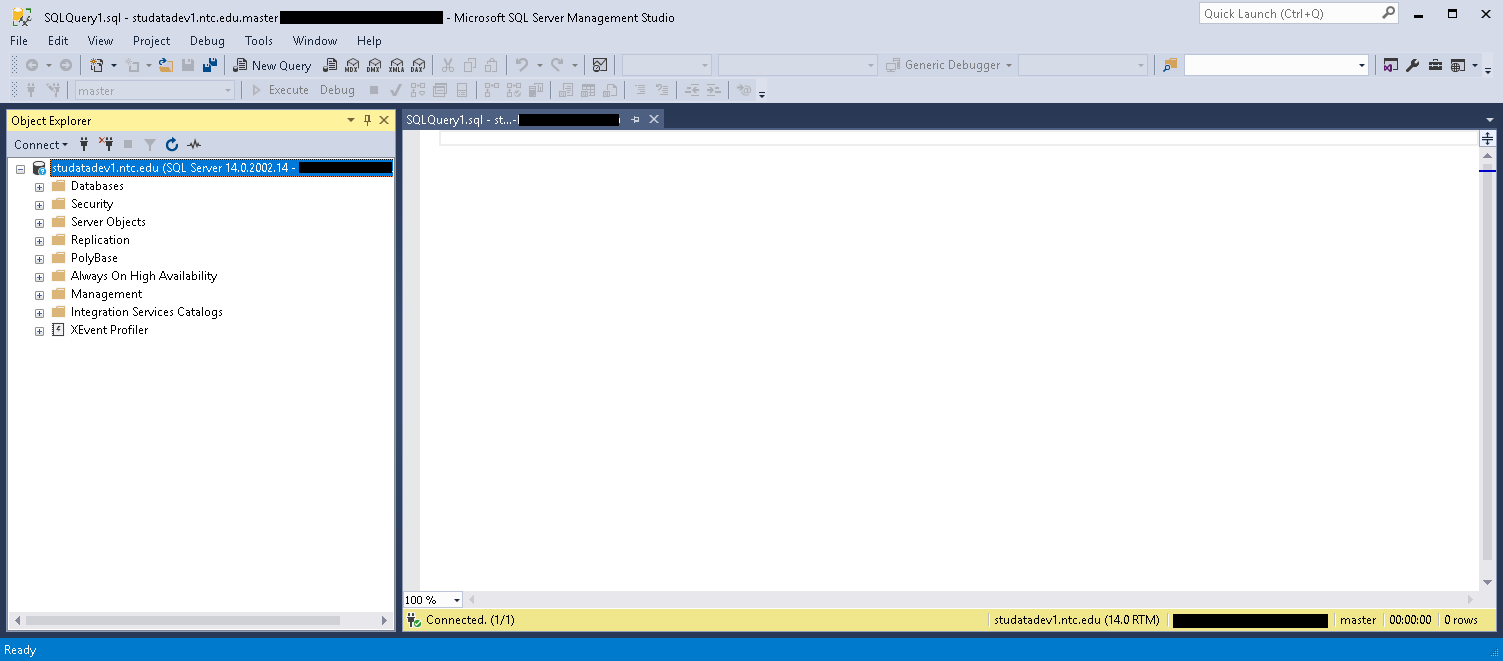Open the Tools menu
1503x661 pixels.
tap(258, 41)
